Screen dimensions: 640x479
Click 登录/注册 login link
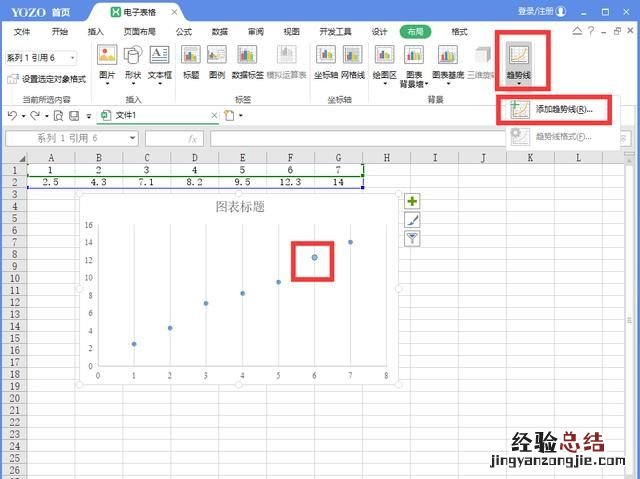point(541,11)
